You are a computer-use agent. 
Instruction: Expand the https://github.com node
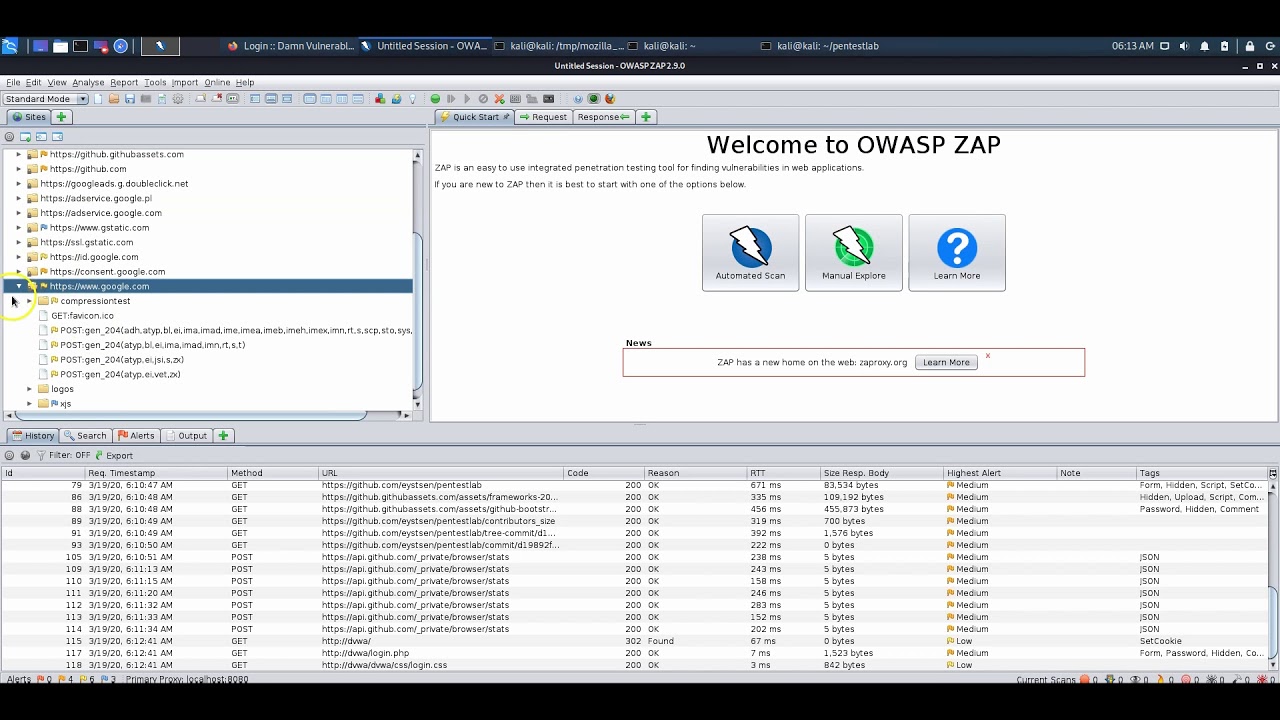pos(18,169)
